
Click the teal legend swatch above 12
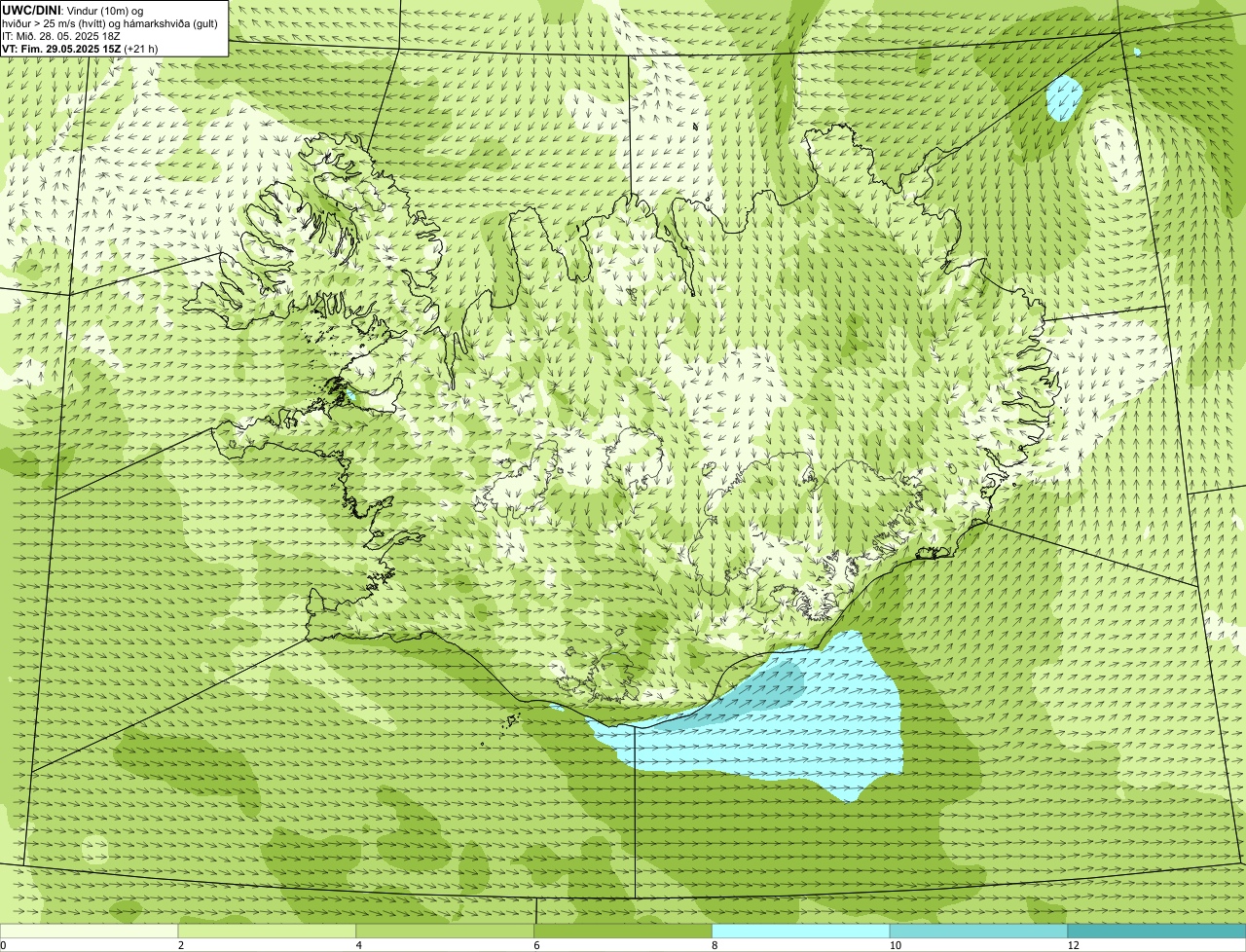click(1156, 932)
